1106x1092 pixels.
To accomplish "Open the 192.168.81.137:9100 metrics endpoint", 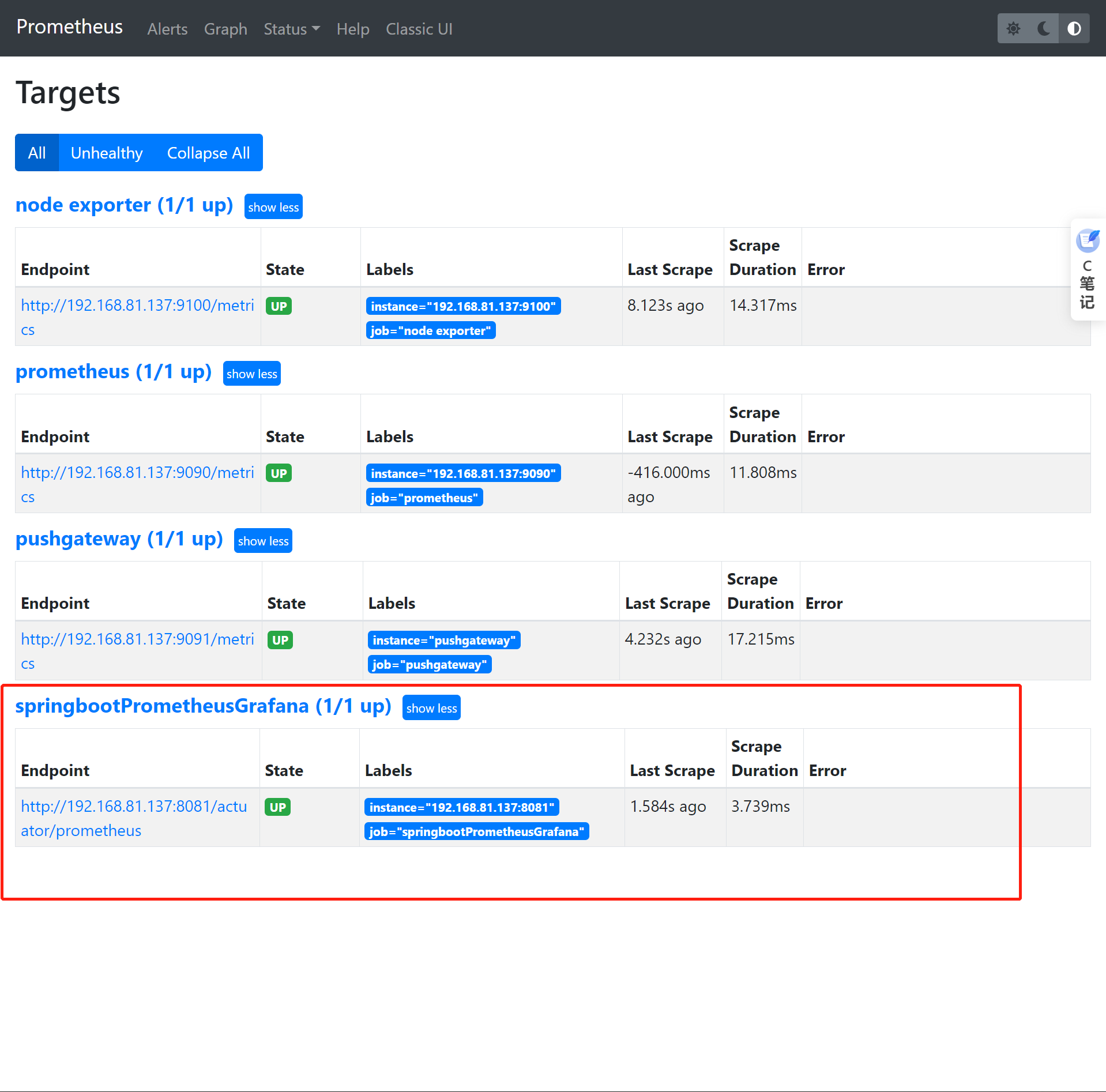I will (x=137, y=317).
